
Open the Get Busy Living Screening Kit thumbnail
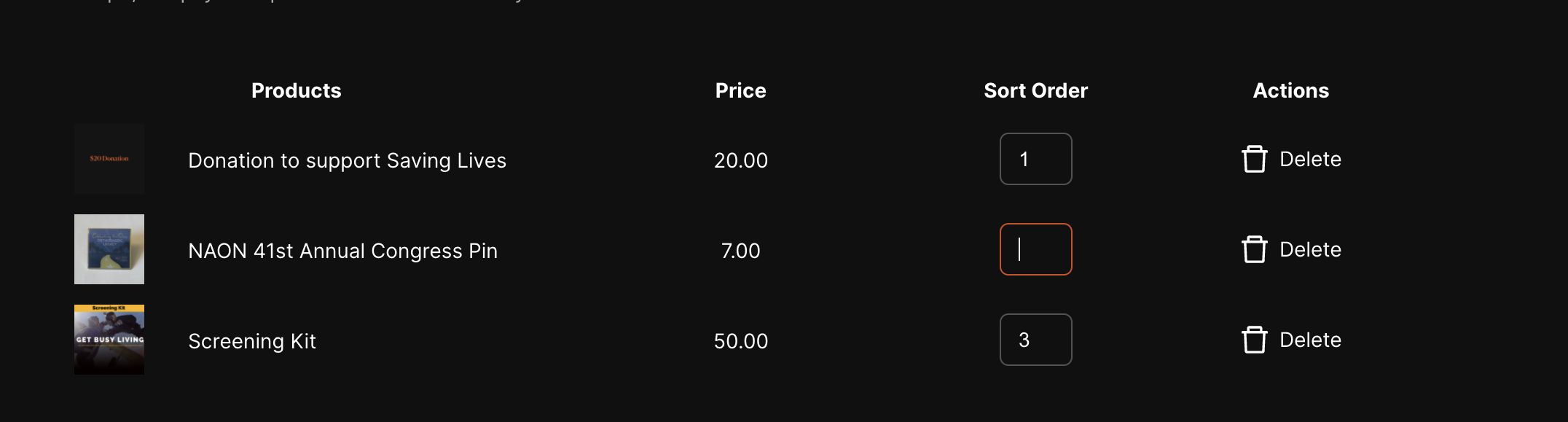pos(109,340)
